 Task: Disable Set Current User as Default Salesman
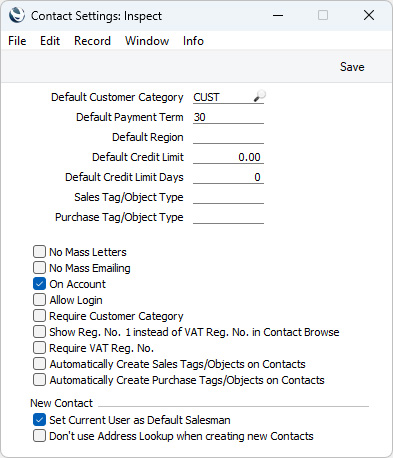point(39,420)
